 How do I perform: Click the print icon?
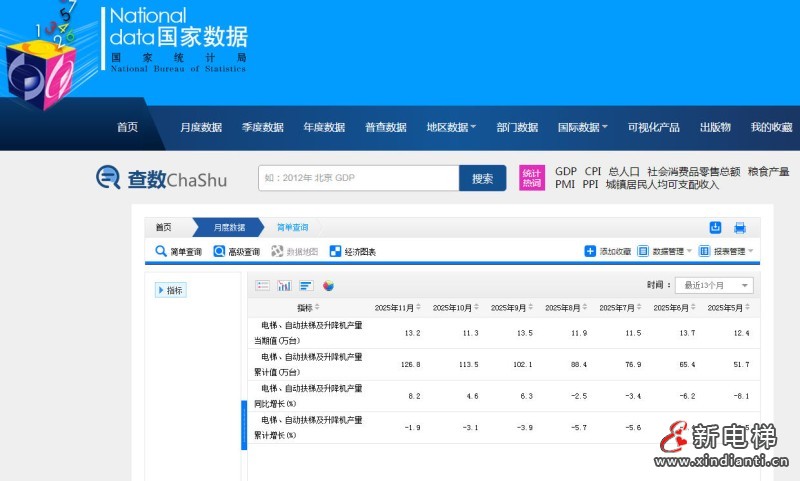click(x=740, y=228)
